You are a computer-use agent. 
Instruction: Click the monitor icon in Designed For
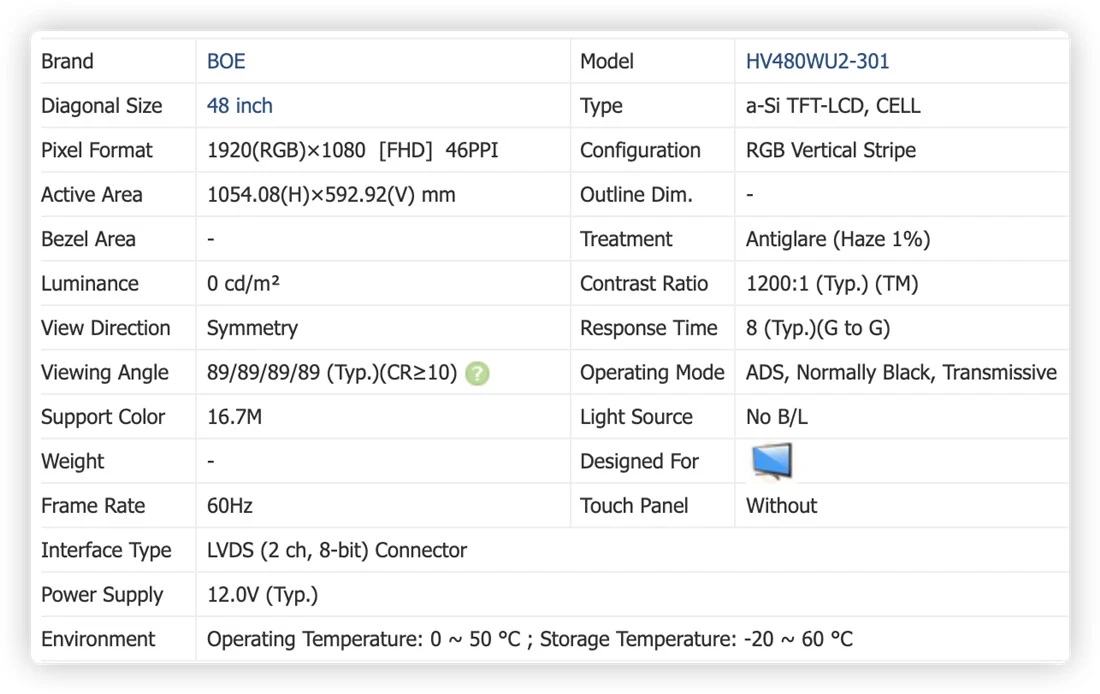772,461
